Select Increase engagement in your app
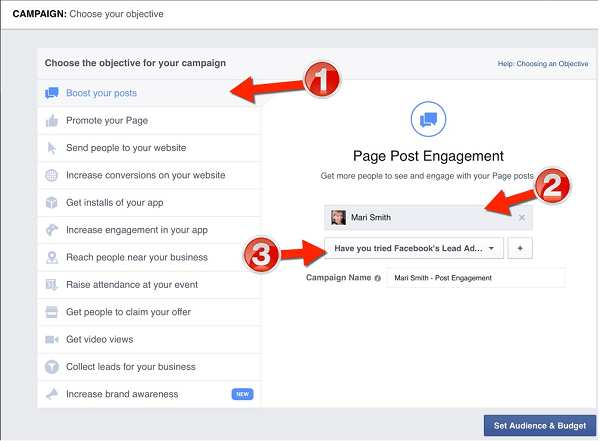Image resolution: width=600 pixels, height=441 pixels. 149,230
